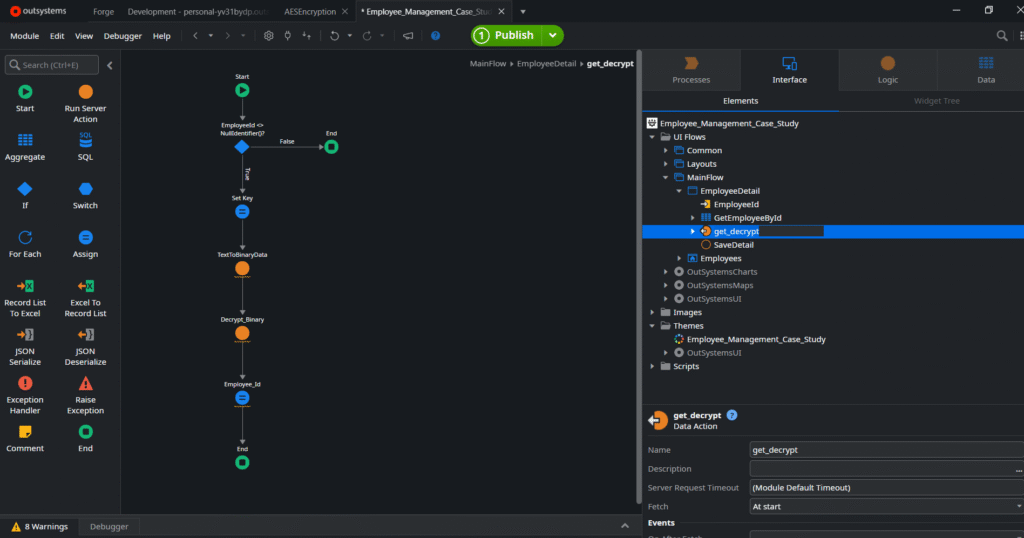Open the settings gear in toolbar
The height and width of the screenshot is (538, 1024).
[x=268, y=36]
